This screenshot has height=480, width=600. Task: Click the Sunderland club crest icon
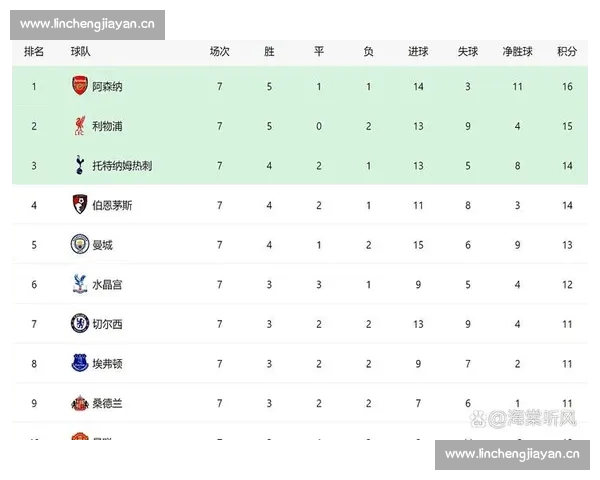[80, 402]
